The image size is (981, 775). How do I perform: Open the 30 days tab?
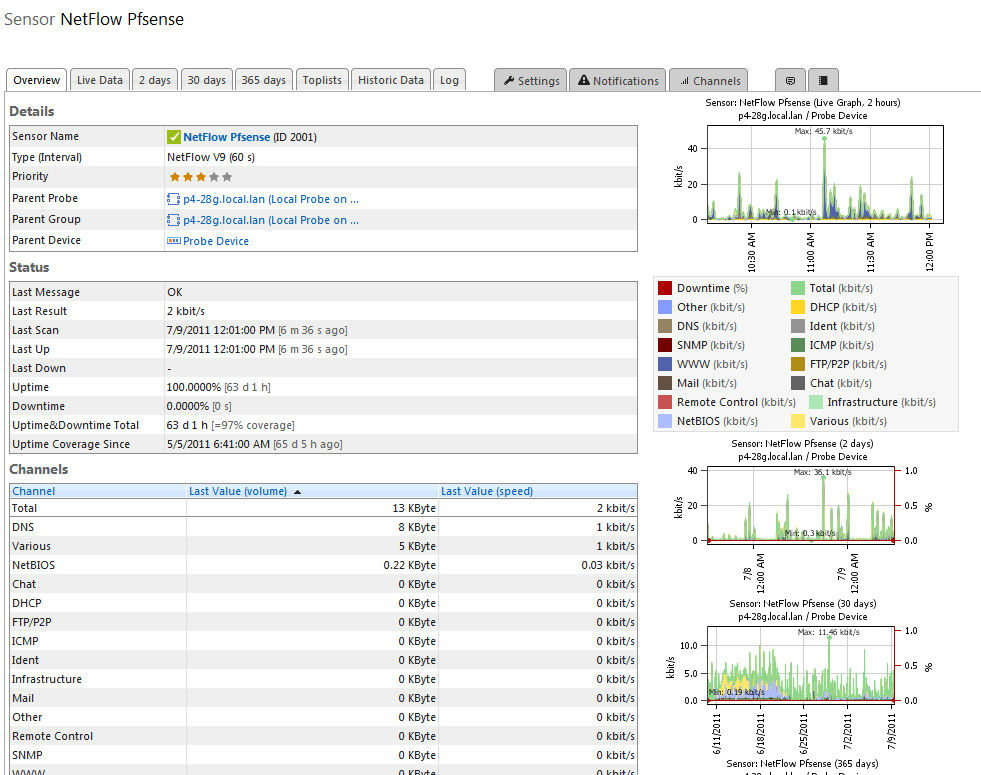point(206,80)
